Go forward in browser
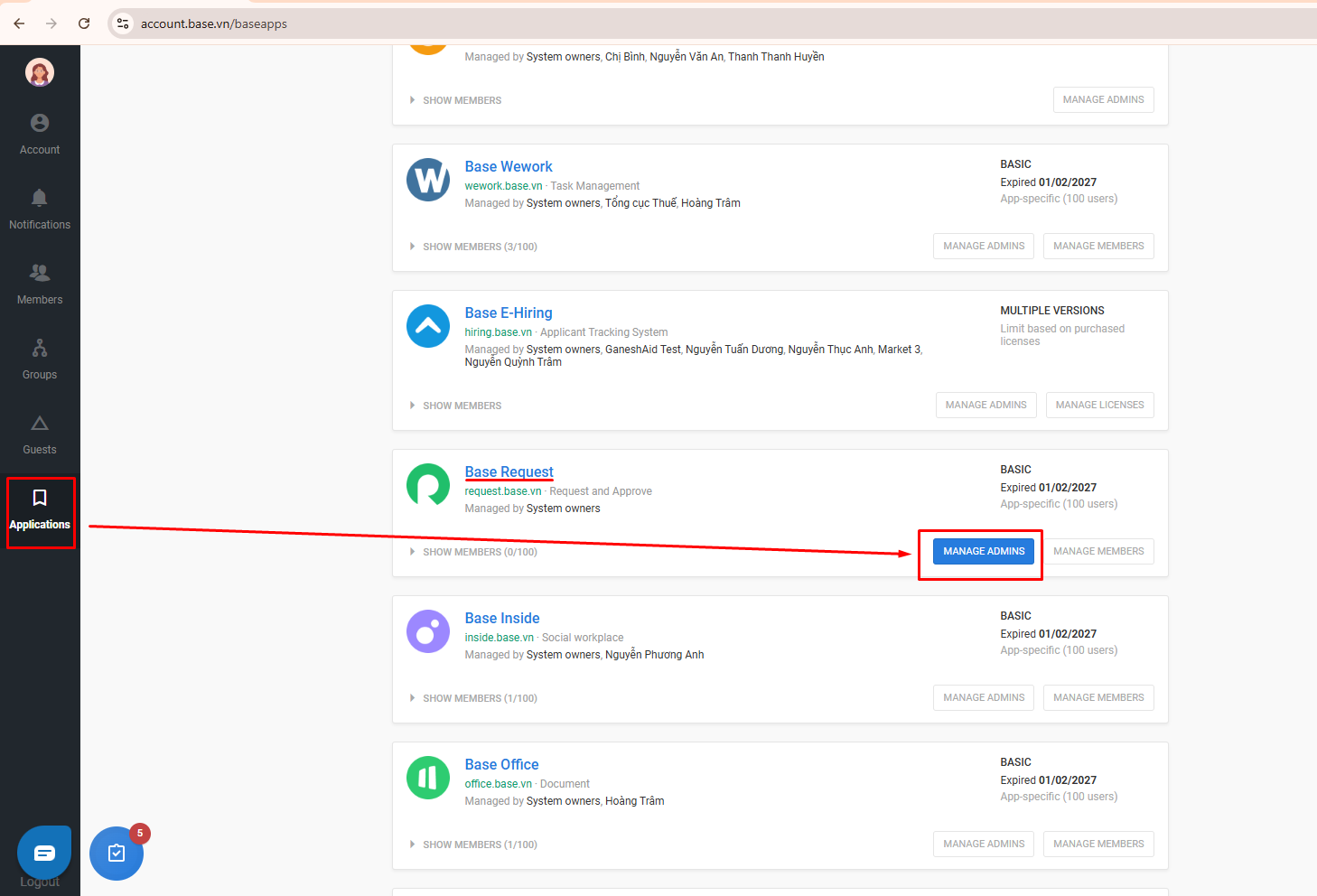The height and width of the screenshot is (896, 1317). click(51, 23)
